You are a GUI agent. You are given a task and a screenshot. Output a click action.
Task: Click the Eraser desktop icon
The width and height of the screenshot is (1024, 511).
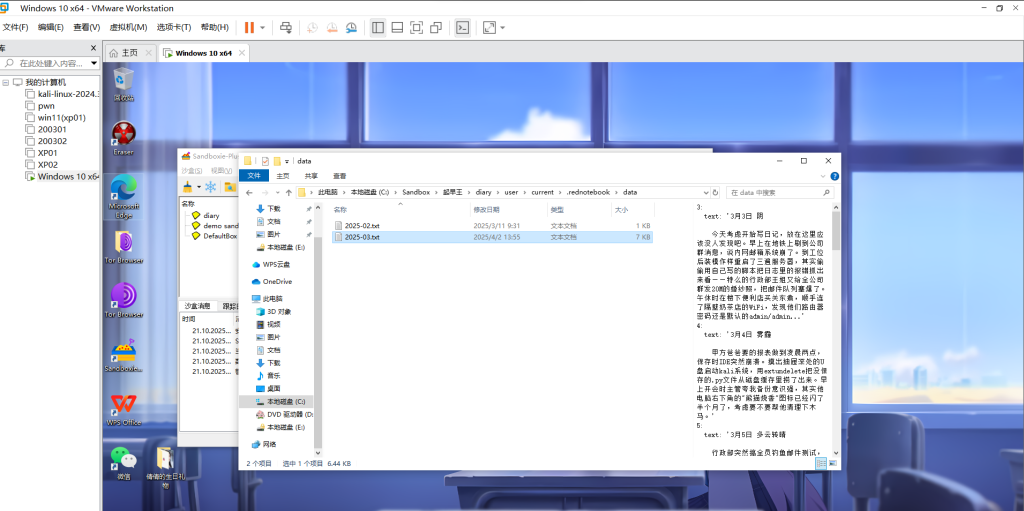[123, 137]
